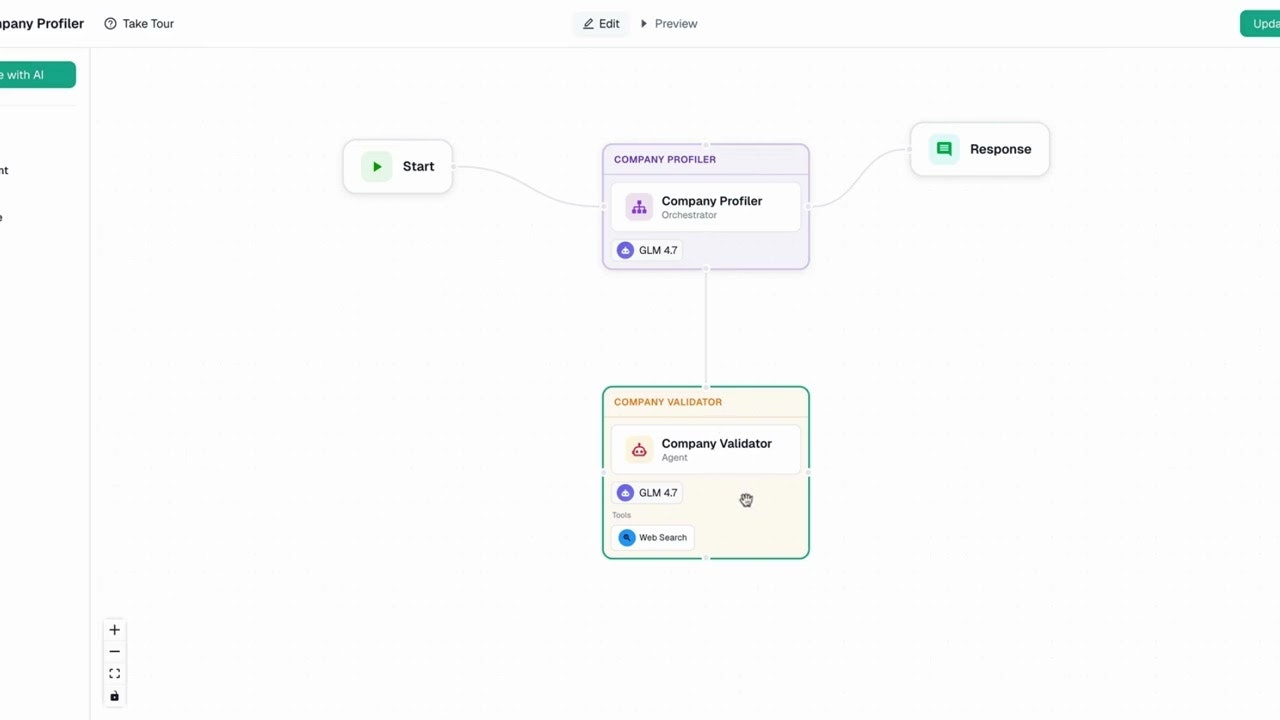Click the play icon on the Start node
The height and width of the screenshot is (720, 1280).
point(376,166)
